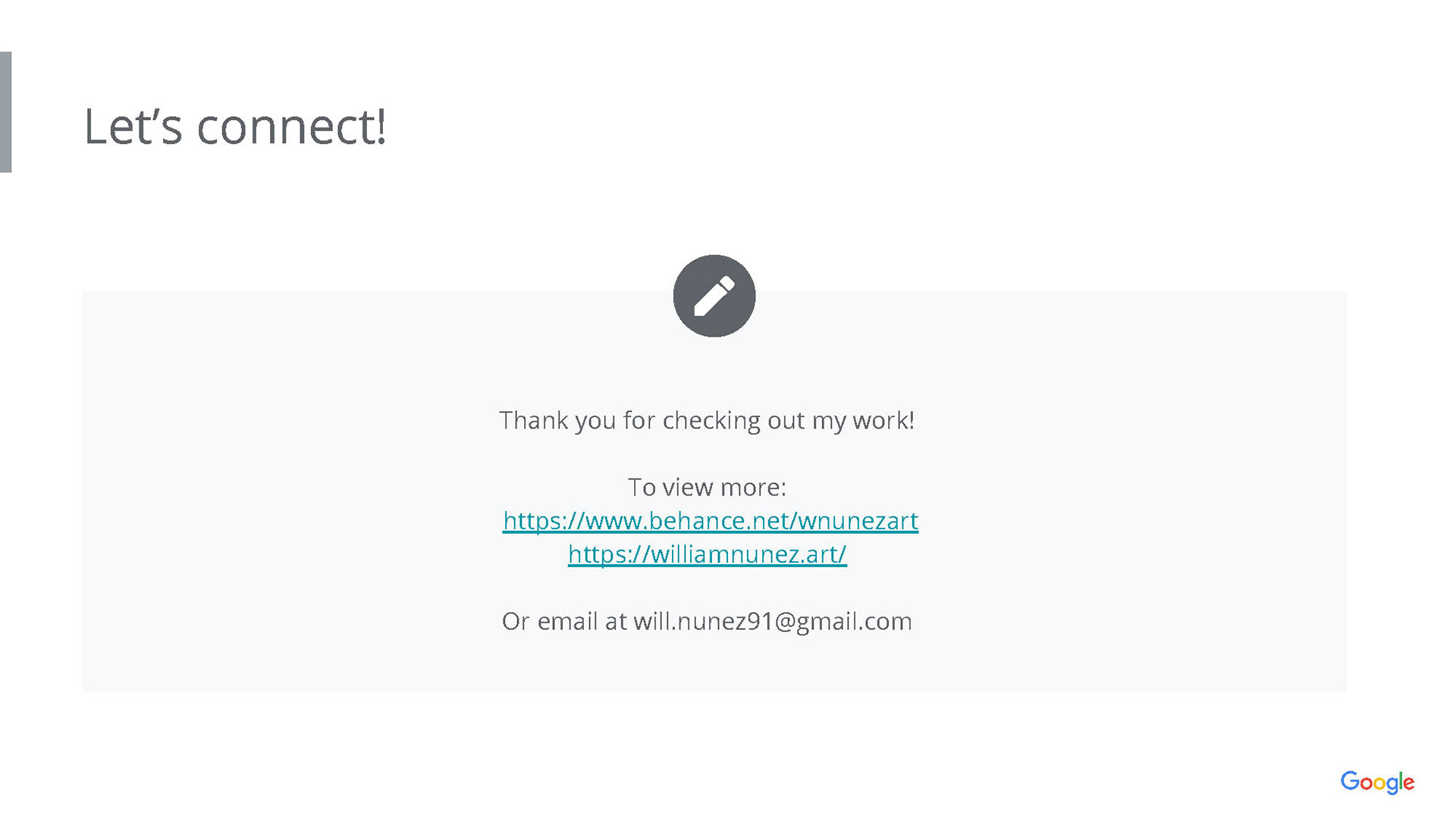
Task: Click the red e in Google logo
Action: pyautogui.click(x=1408, y=783)
